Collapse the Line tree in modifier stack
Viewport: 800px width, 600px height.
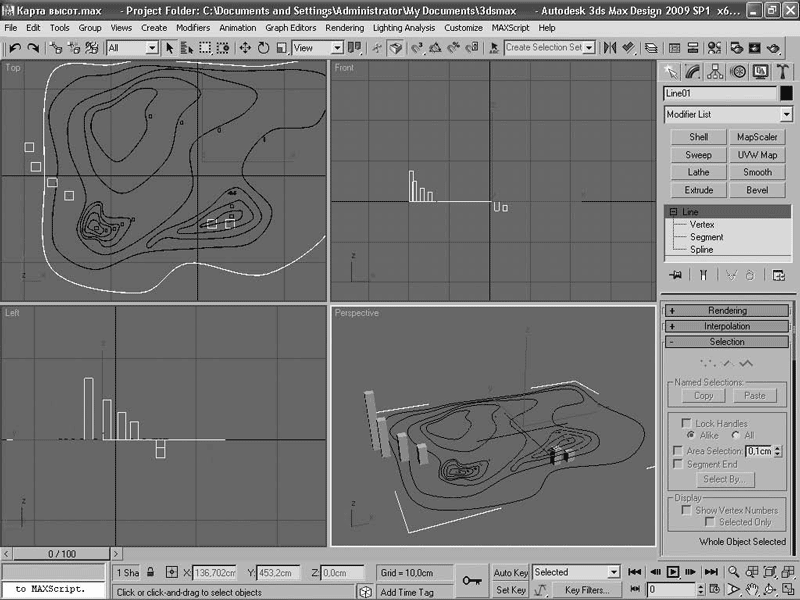(673, 212)
